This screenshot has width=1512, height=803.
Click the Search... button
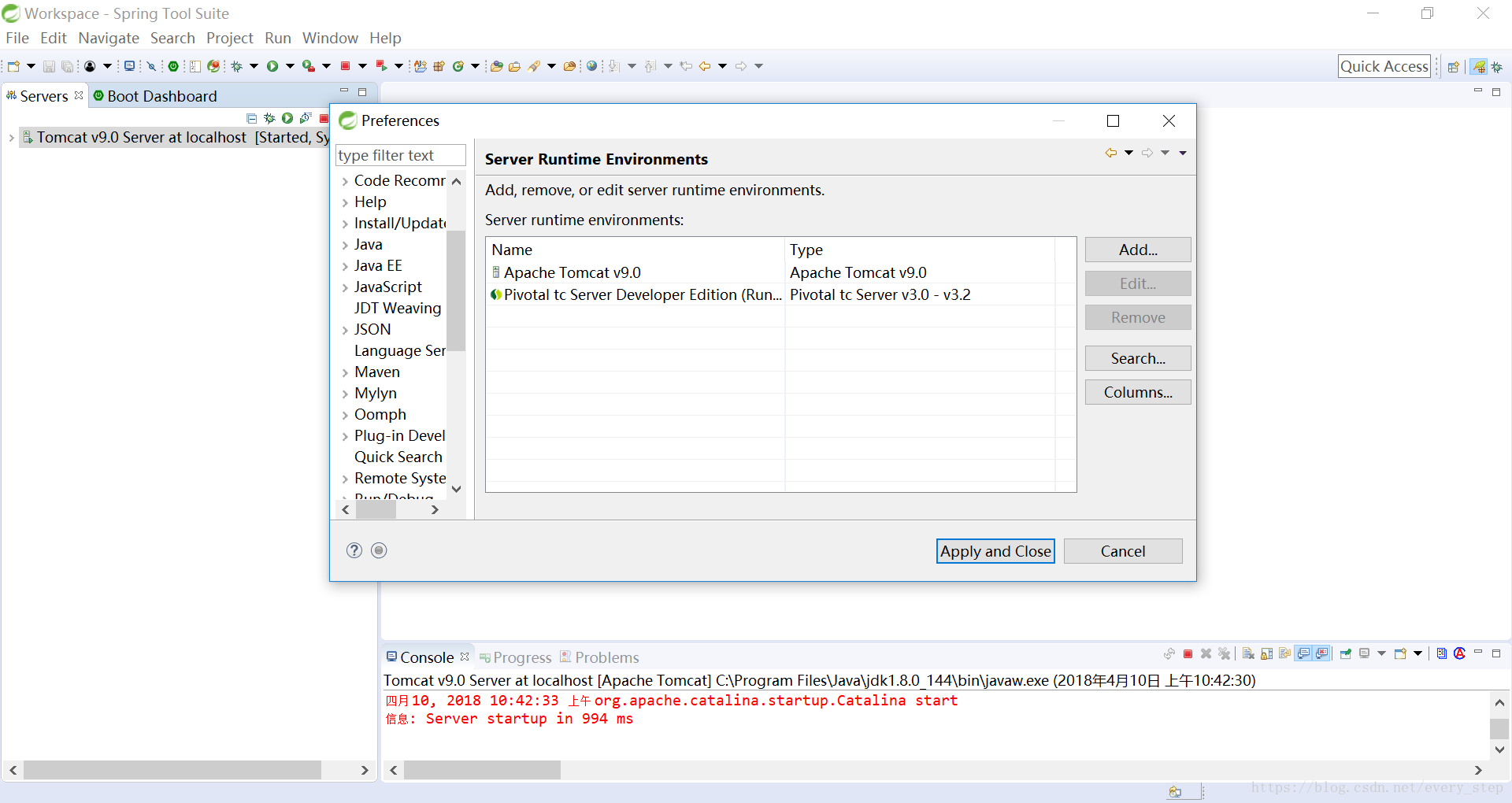pyautogui.click(x=1138, y=358)
